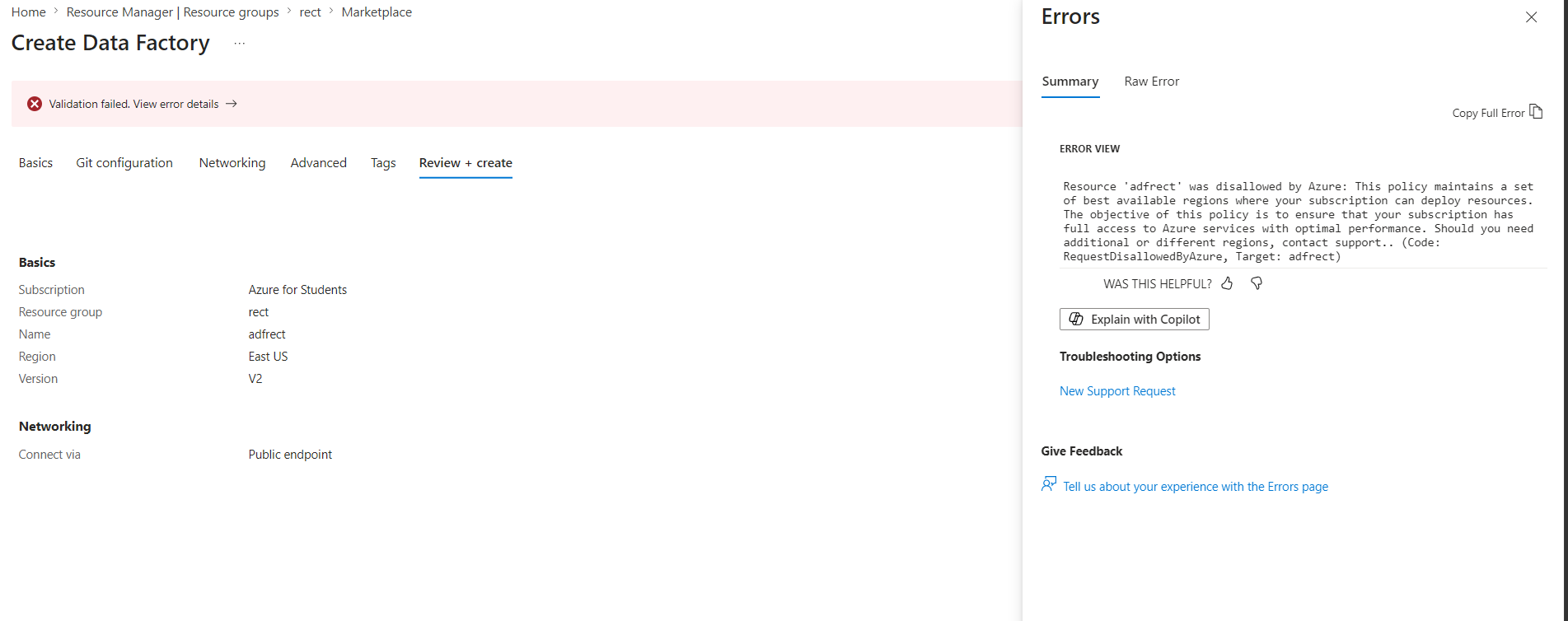Click the 'Region' field label
The height and width of the screenshot is (621, 1568).
coord(37,357)
